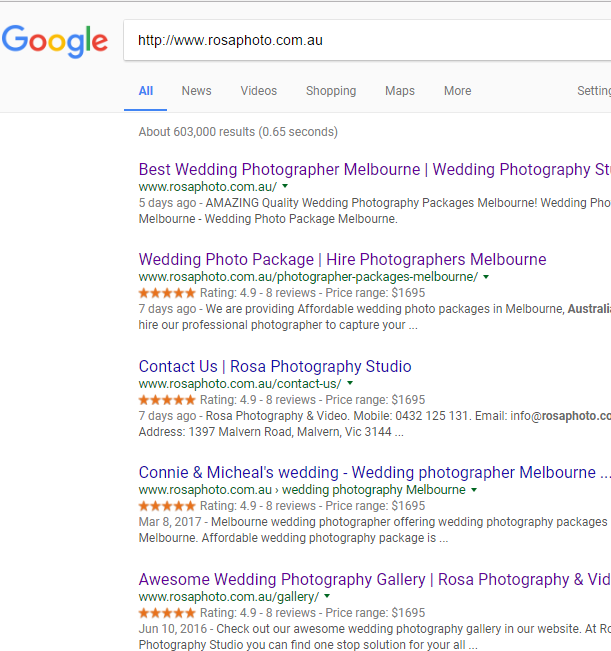
Task: Expand the More search options menu
Action: [x=457, y=91]
